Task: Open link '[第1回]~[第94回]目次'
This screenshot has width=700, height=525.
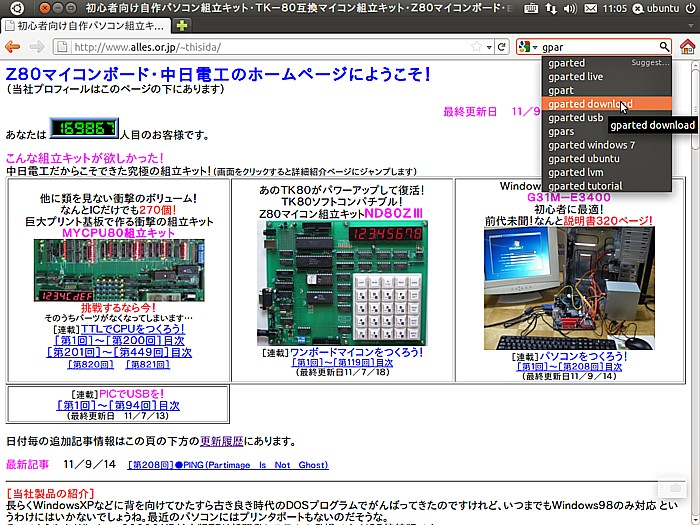Action: [118, 405]
